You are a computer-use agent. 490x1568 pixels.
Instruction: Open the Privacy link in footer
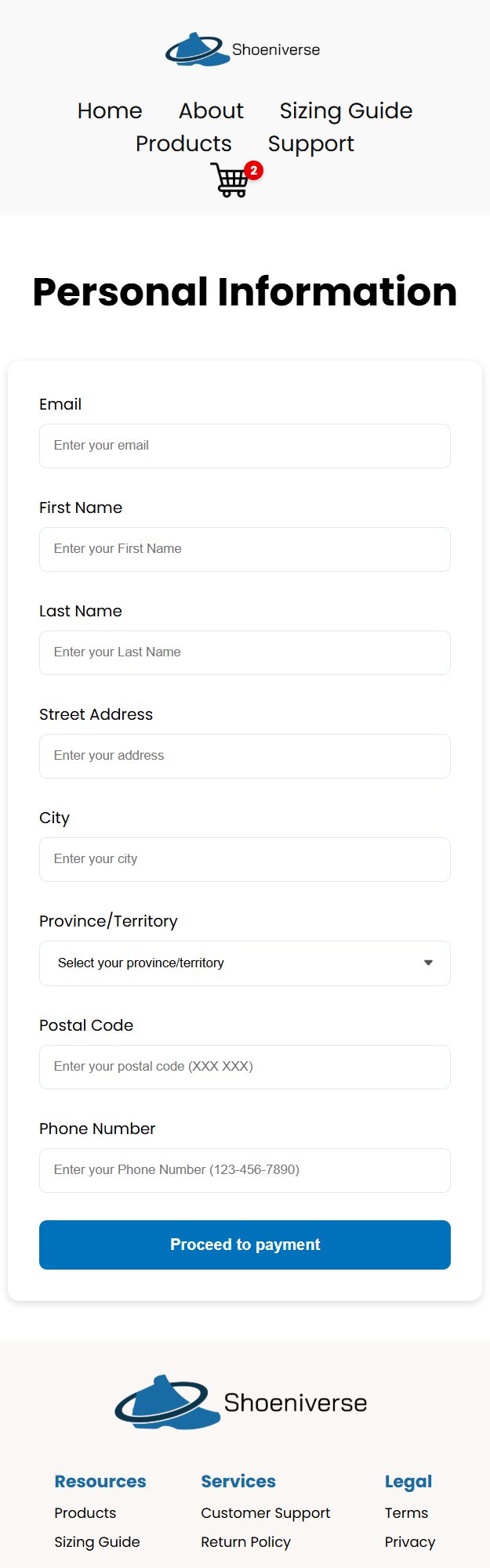410,1541
